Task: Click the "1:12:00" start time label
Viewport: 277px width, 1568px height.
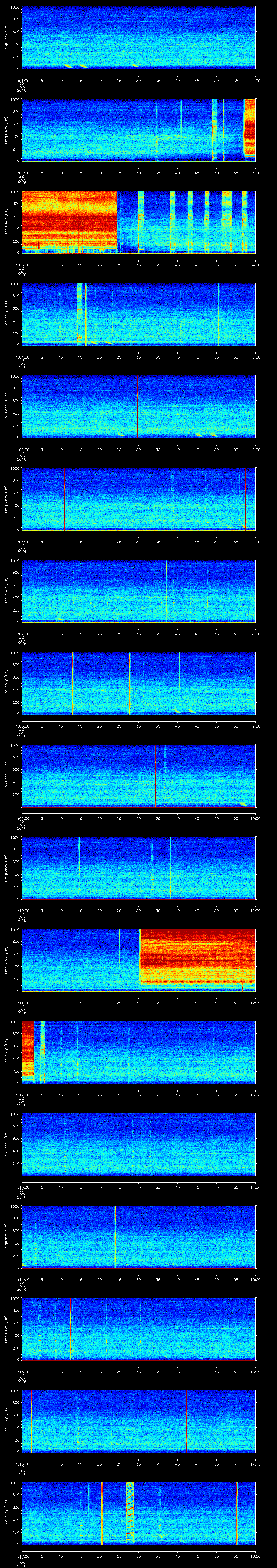Action: 22,1095
